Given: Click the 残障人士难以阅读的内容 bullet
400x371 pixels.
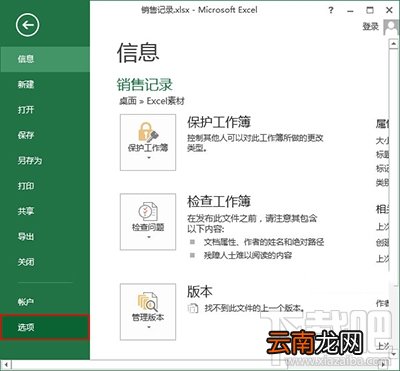Looking at the screenshot, I should click(248, 256).
